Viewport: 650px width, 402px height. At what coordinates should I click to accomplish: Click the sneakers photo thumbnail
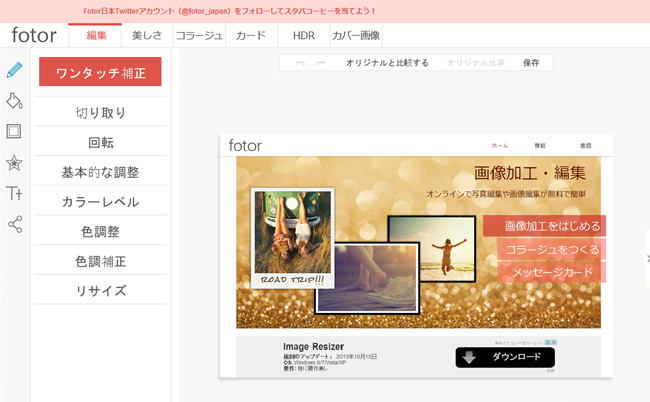coord(367,278)
